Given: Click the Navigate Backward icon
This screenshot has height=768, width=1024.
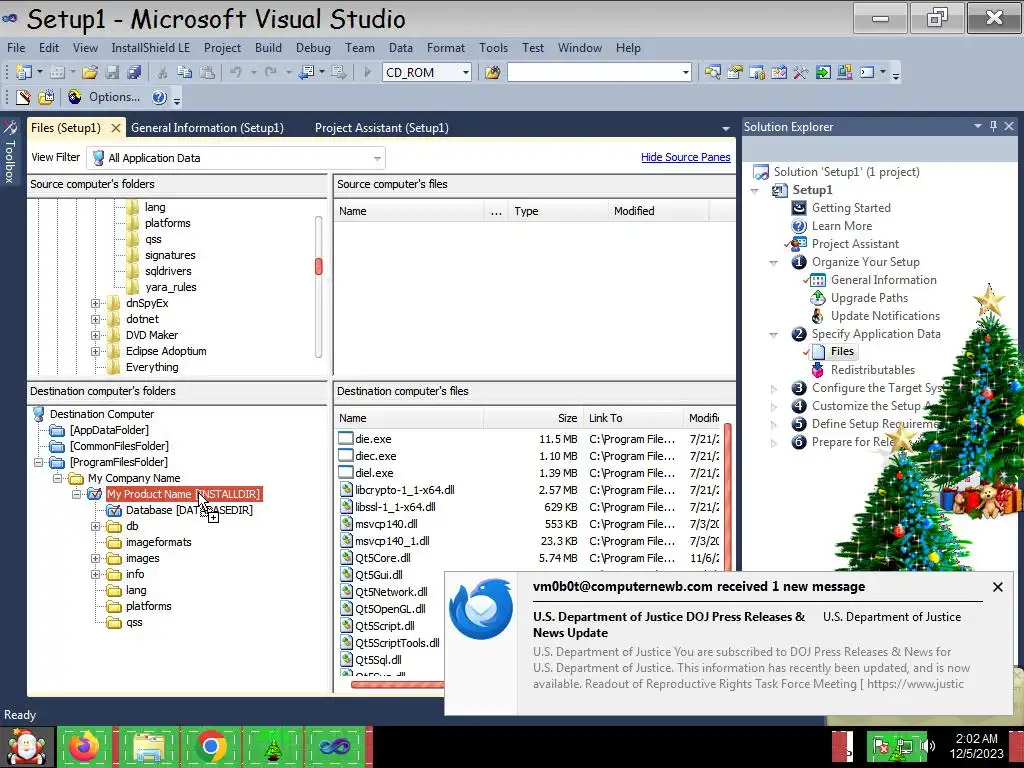Looking at the screenshot, I should (x=306, y=72).
